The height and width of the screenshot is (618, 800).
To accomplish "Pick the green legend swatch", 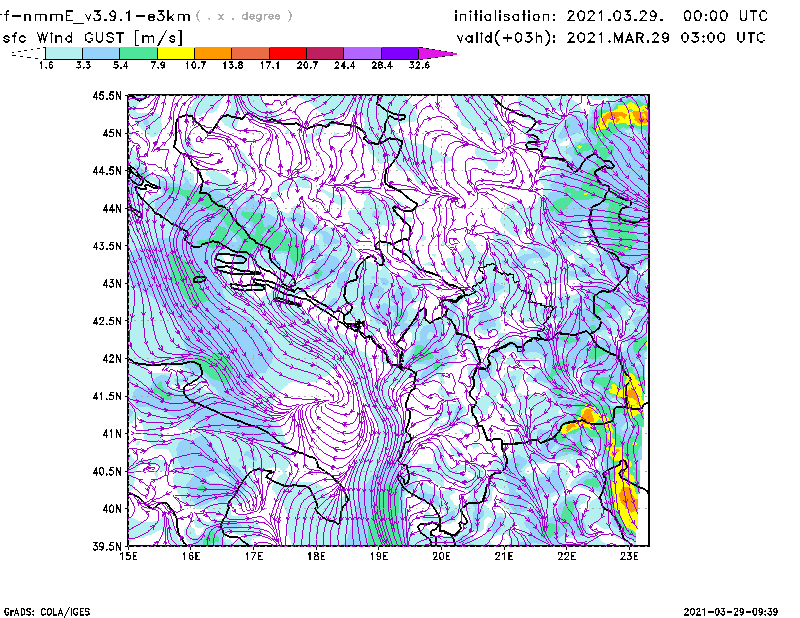I will click(x=138, y=53).
